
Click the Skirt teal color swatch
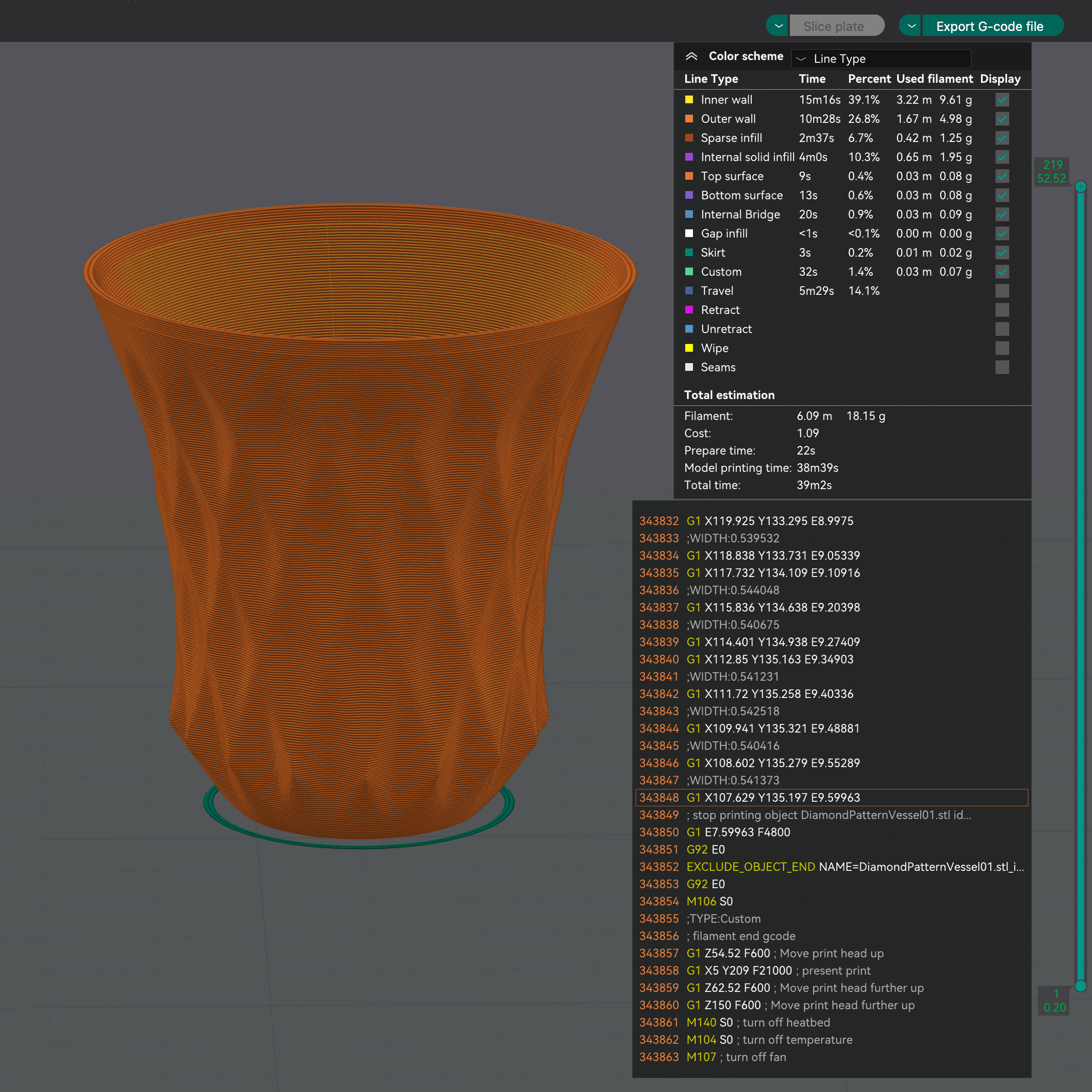689,253
